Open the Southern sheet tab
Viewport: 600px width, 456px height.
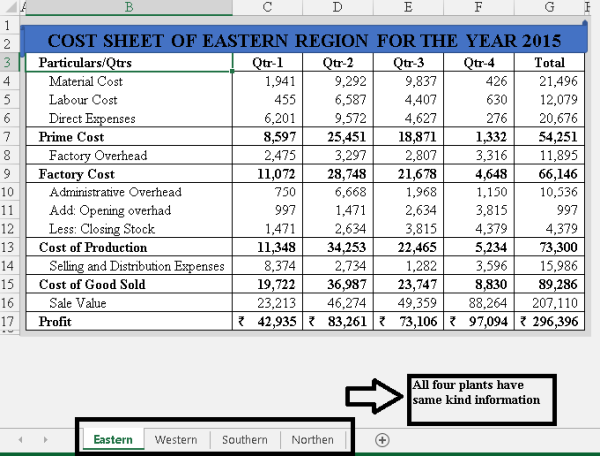[244, 439]
